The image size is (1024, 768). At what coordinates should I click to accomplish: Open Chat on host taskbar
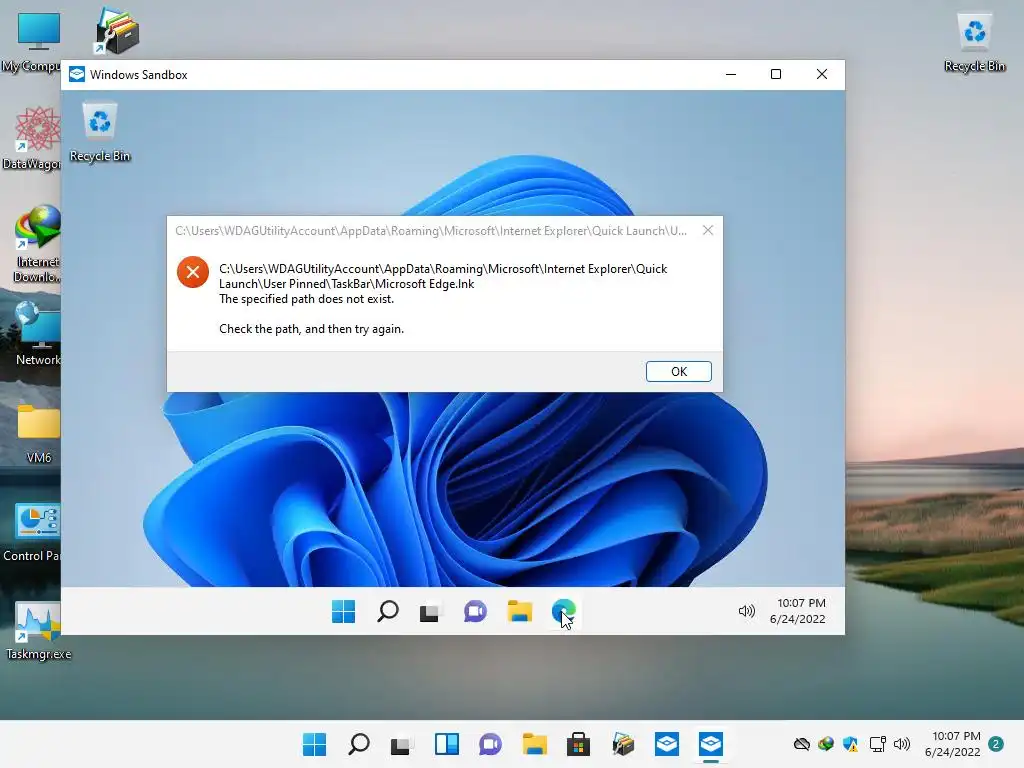pyautogui.click(x=490, y=744)
